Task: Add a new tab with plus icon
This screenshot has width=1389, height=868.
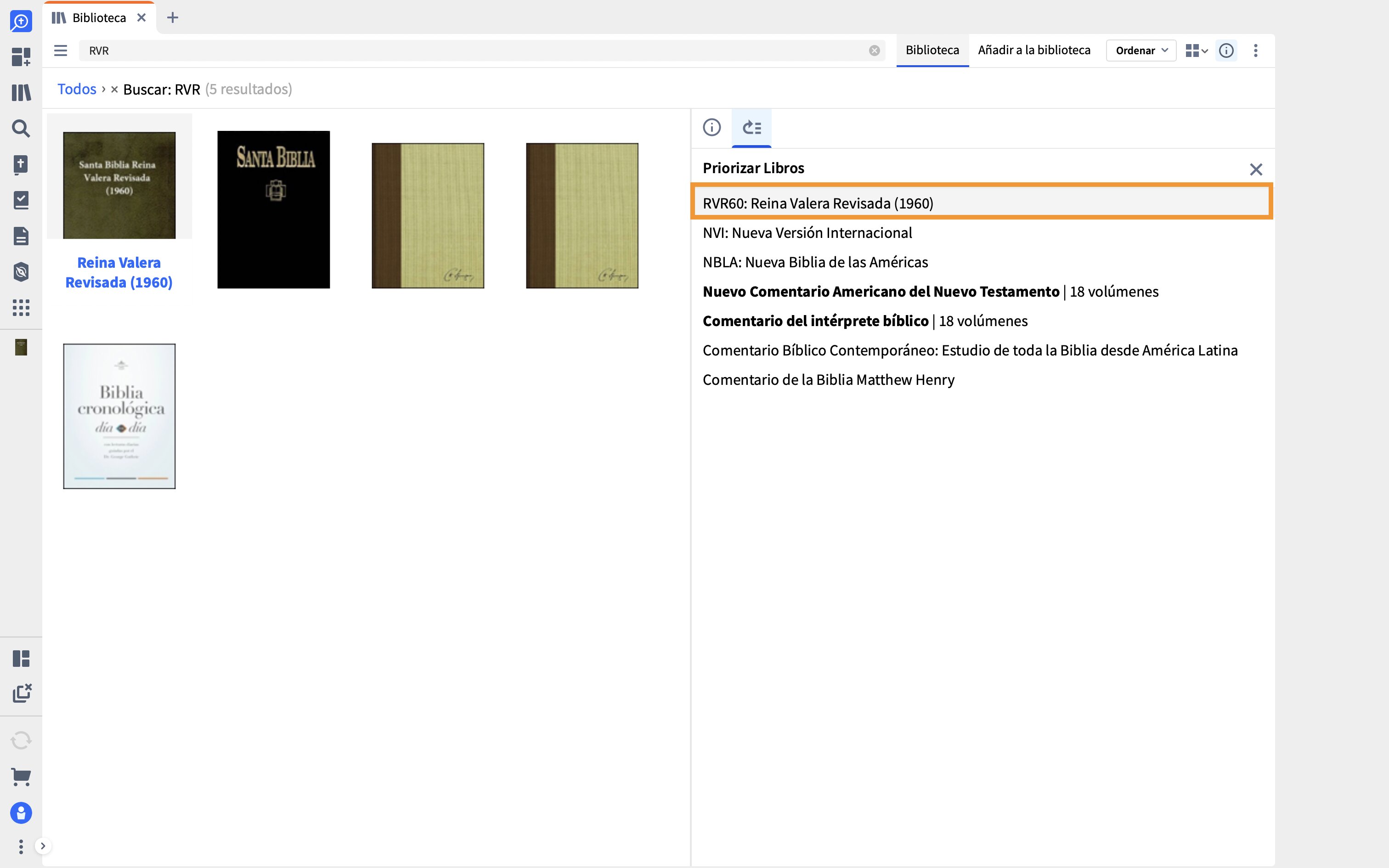Action: (x=172, y=18)
